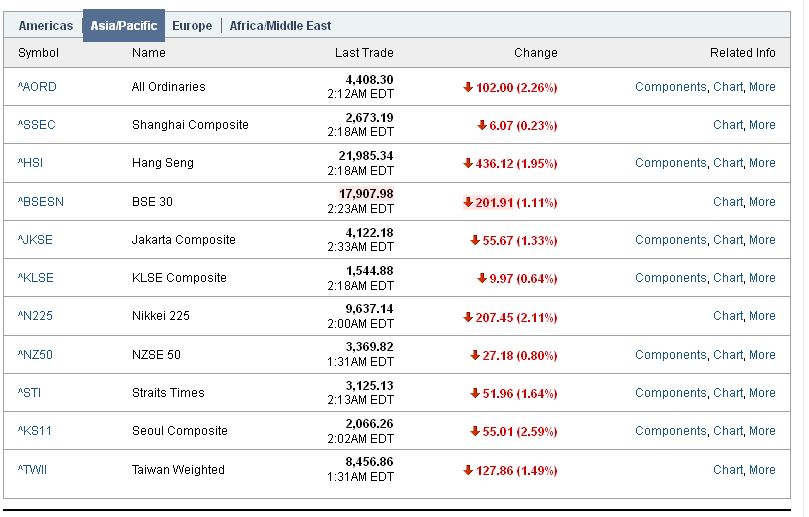
Task: Click the ^BSESN symbol link
Action: click(40, 202)
